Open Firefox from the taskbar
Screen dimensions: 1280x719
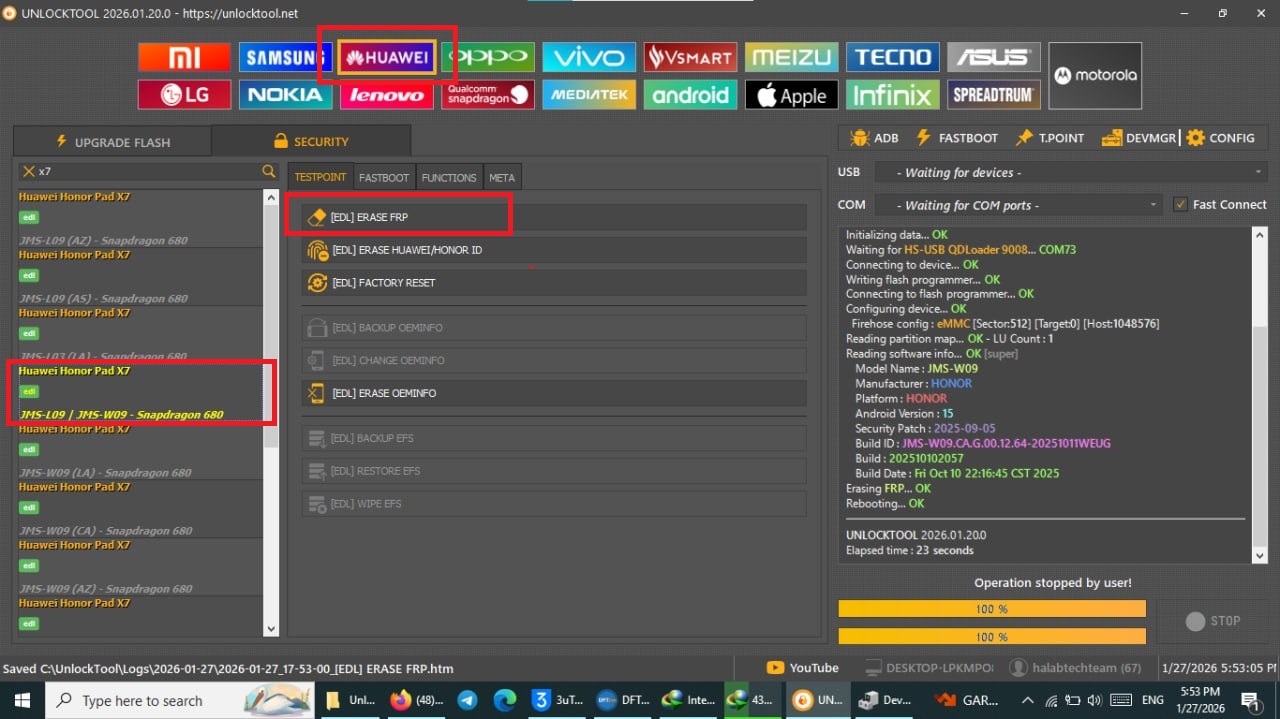[417, 700]
